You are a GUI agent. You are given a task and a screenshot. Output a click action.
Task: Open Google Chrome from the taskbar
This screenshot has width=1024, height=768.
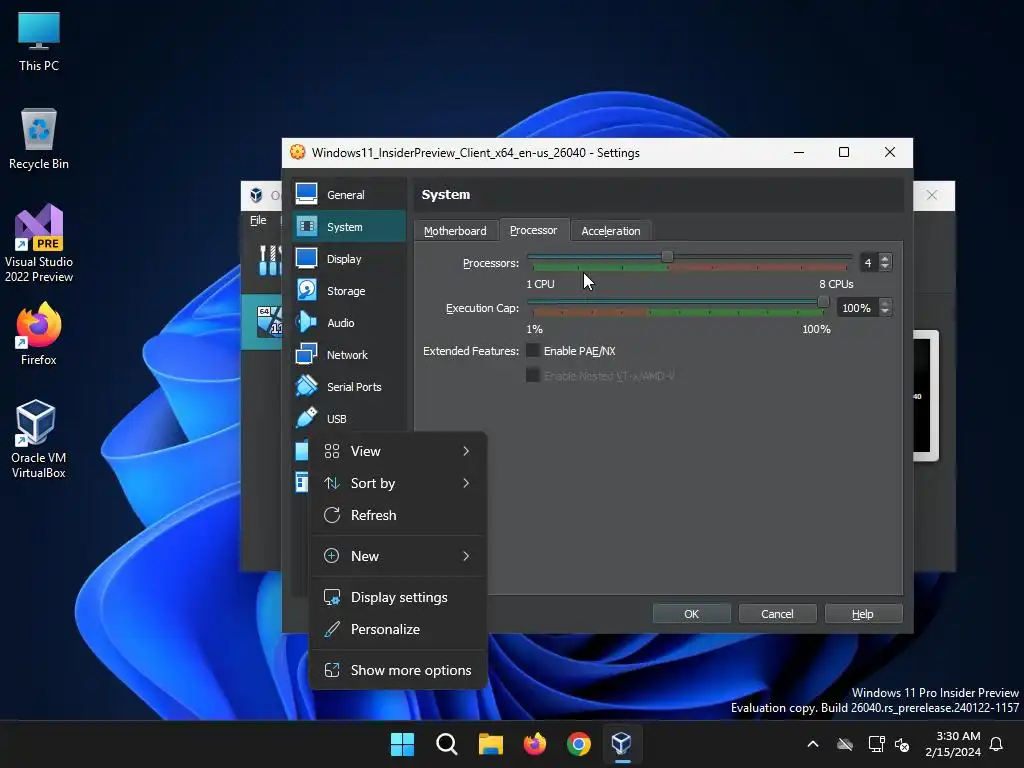[579, 744]
